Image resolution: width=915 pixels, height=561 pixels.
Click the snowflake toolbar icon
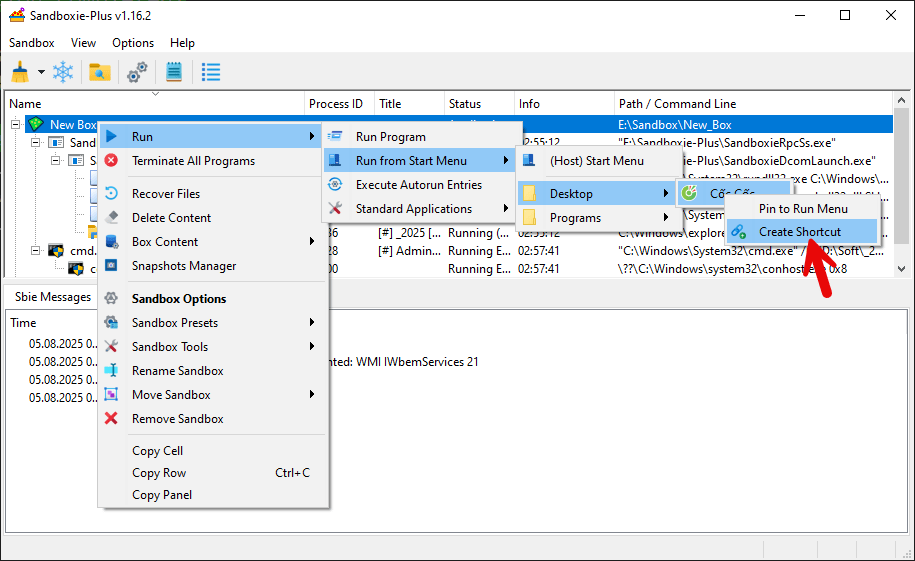pos(63,72)
